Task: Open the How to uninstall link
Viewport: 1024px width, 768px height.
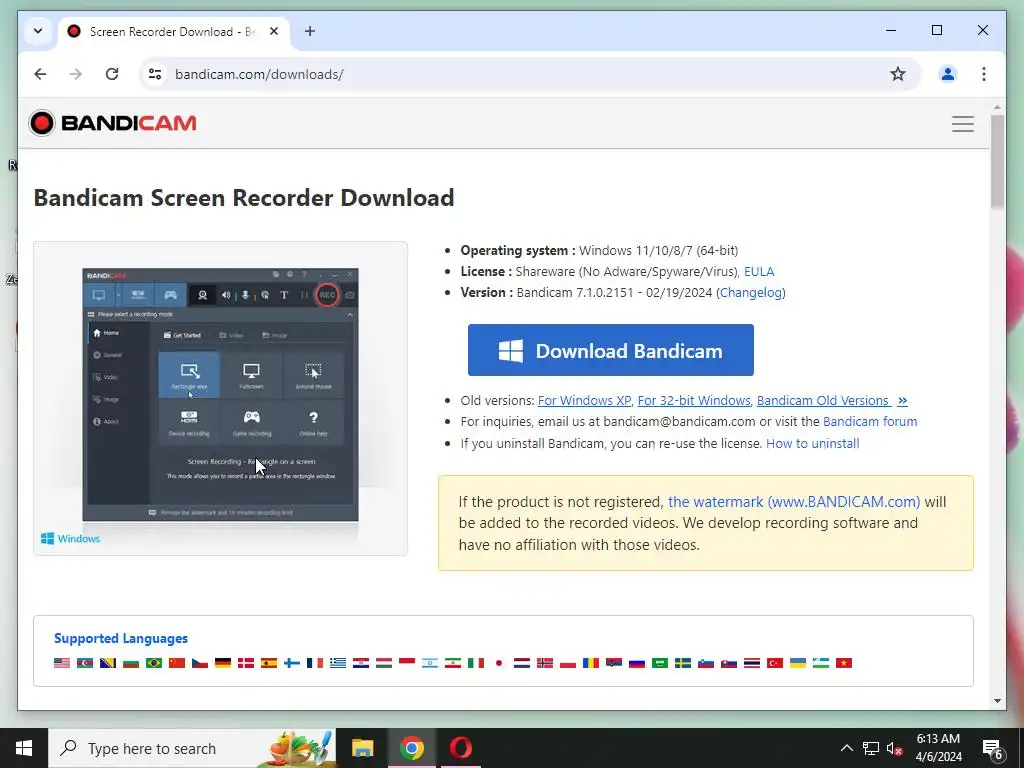Action: tap(812, 443)
